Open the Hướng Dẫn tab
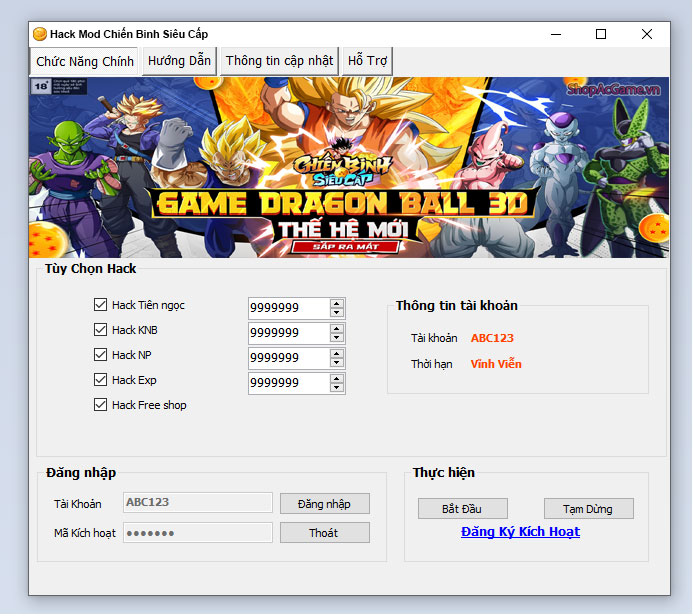The width and height of the screenshot is (693, 616). tap(179, 61)
